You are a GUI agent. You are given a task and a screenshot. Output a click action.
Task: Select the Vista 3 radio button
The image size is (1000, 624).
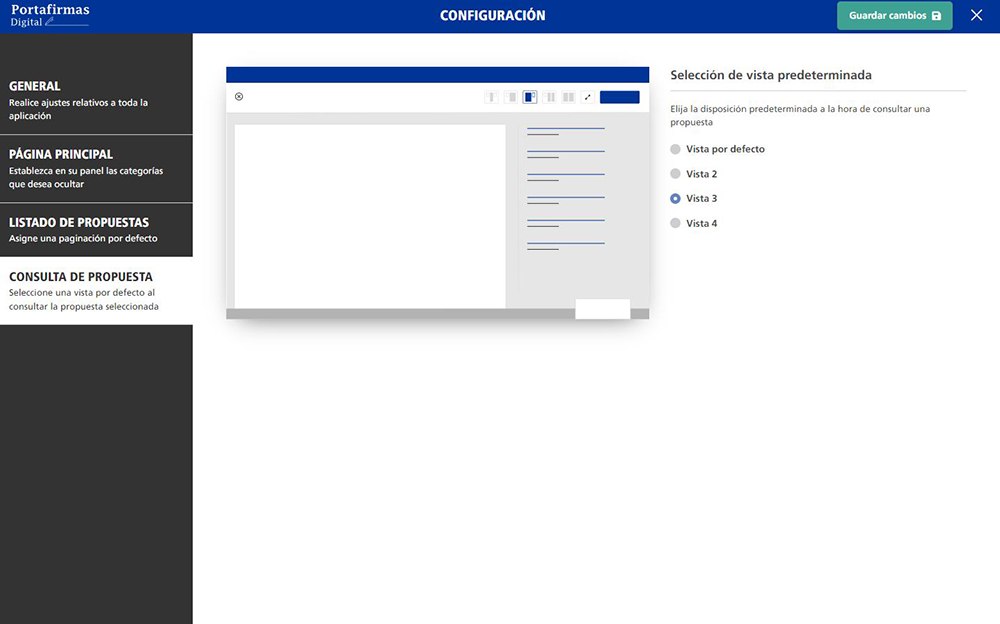click(676, 199)
